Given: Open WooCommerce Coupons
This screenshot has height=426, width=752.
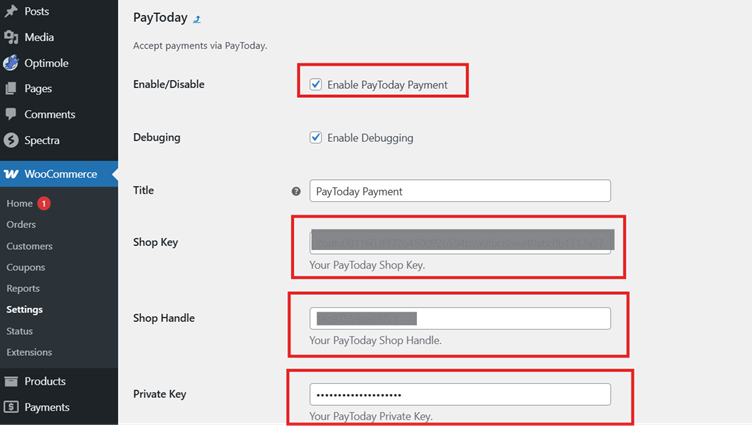Looking at the screenshot, I should click(26, 267).
